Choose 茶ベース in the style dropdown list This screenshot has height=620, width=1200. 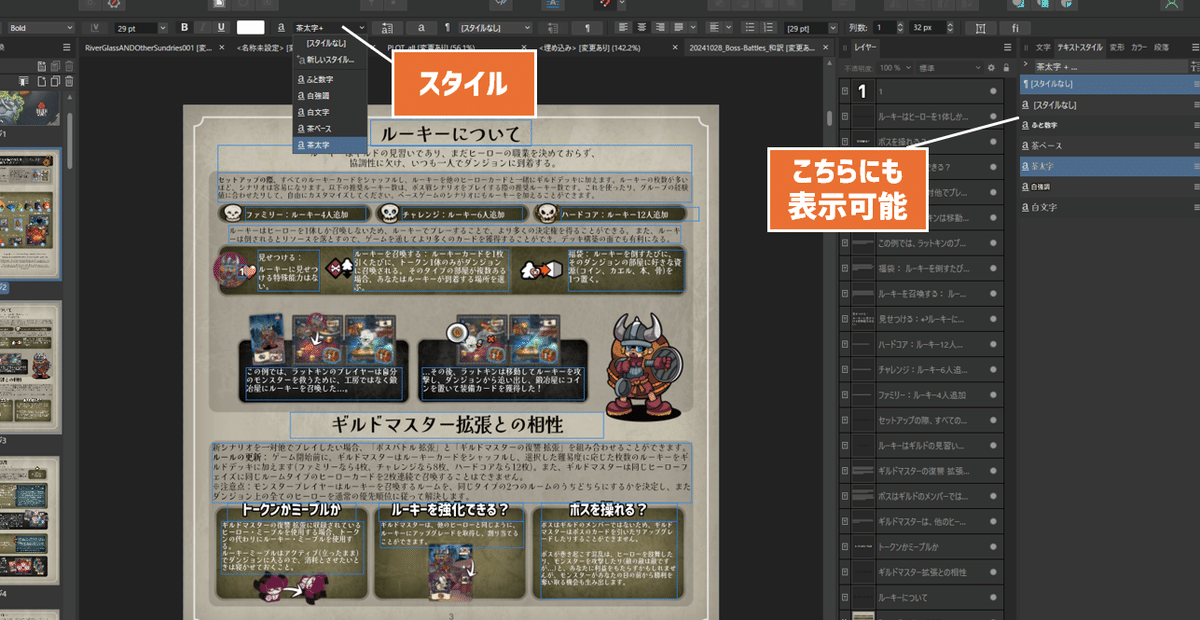pyautogui.click(x=330, y=129)
